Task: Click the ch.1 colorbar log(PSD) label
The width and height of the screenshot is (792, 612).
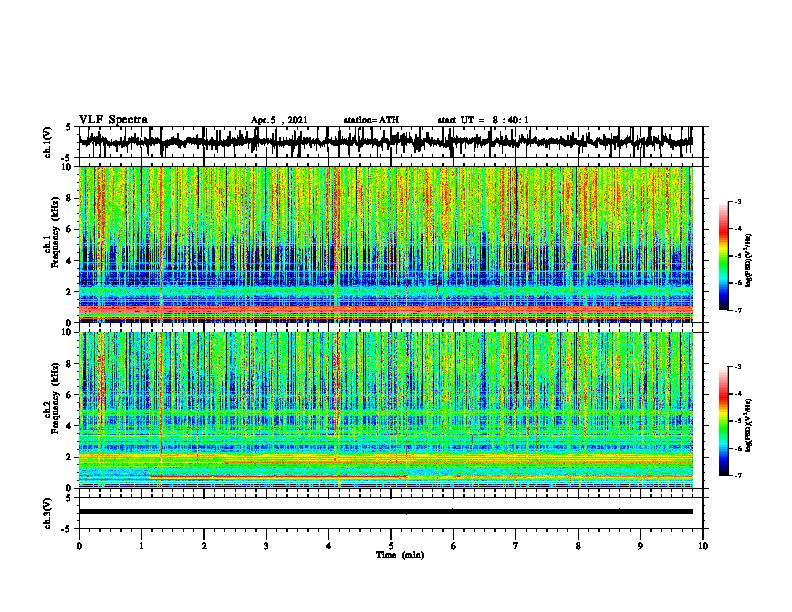Action: [x=748, y=261]
